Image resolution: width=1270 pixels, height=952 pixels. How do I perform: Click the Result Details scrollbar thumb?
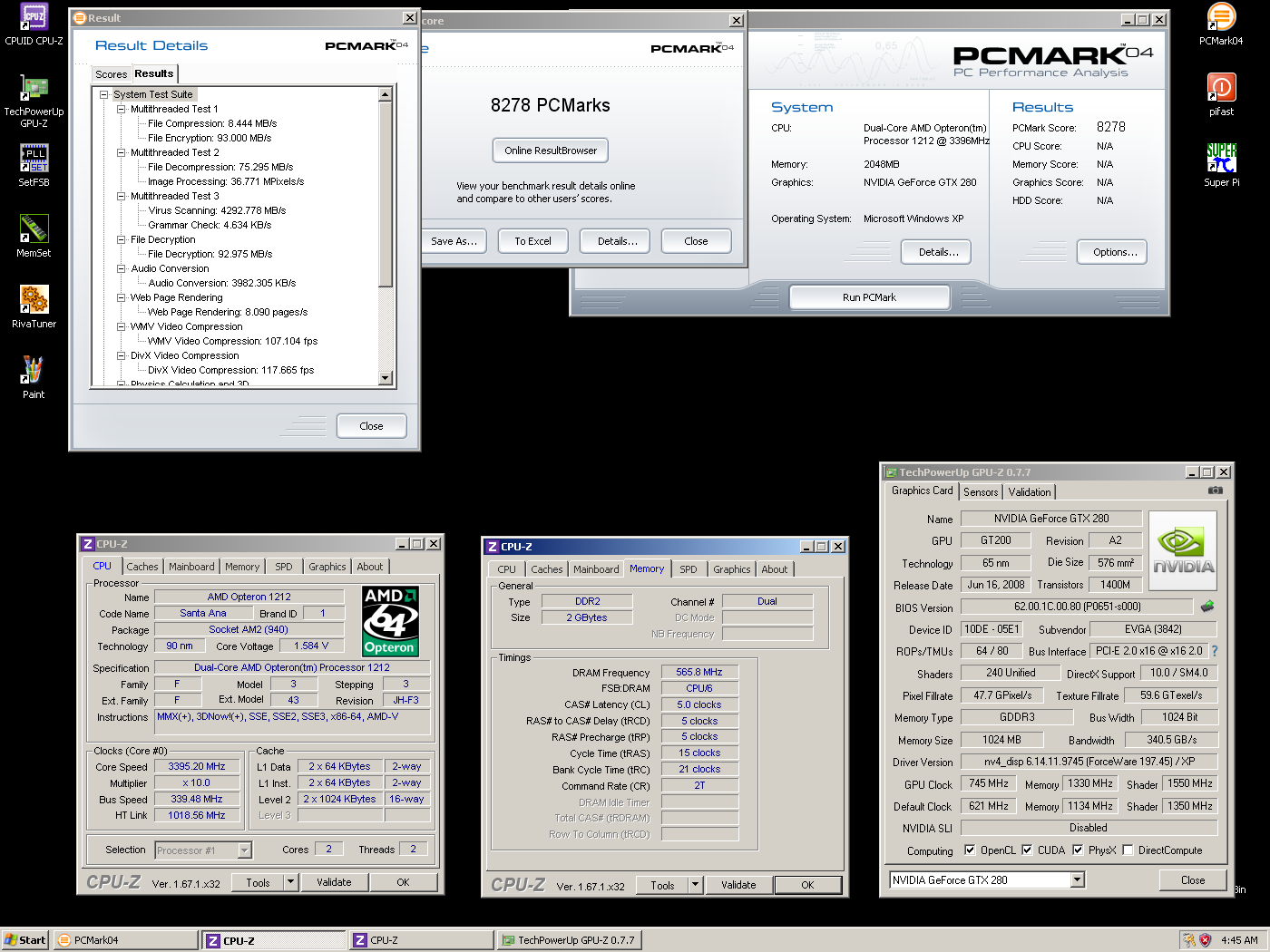386,194
